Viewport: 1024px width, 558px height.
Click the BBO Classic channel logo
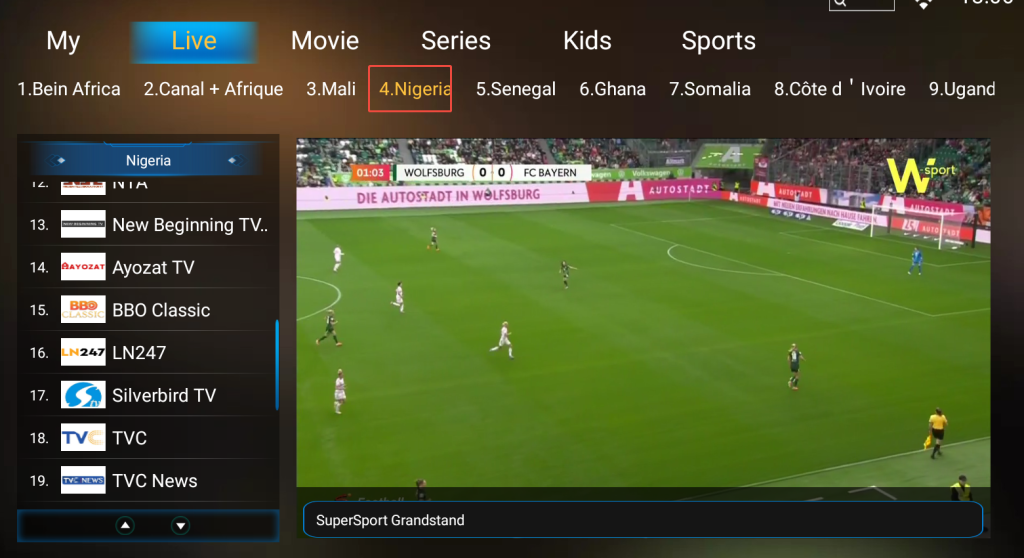[x=83, y=309]
